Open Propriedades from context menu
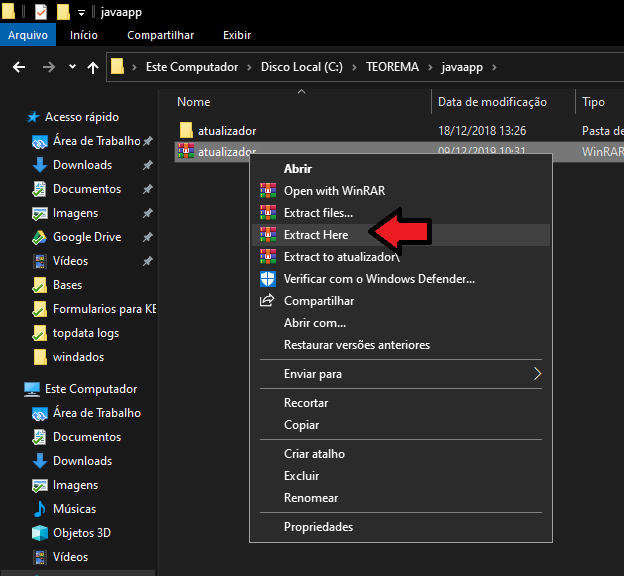The width and height of the screenshot is (624, 576). [401, 527]
